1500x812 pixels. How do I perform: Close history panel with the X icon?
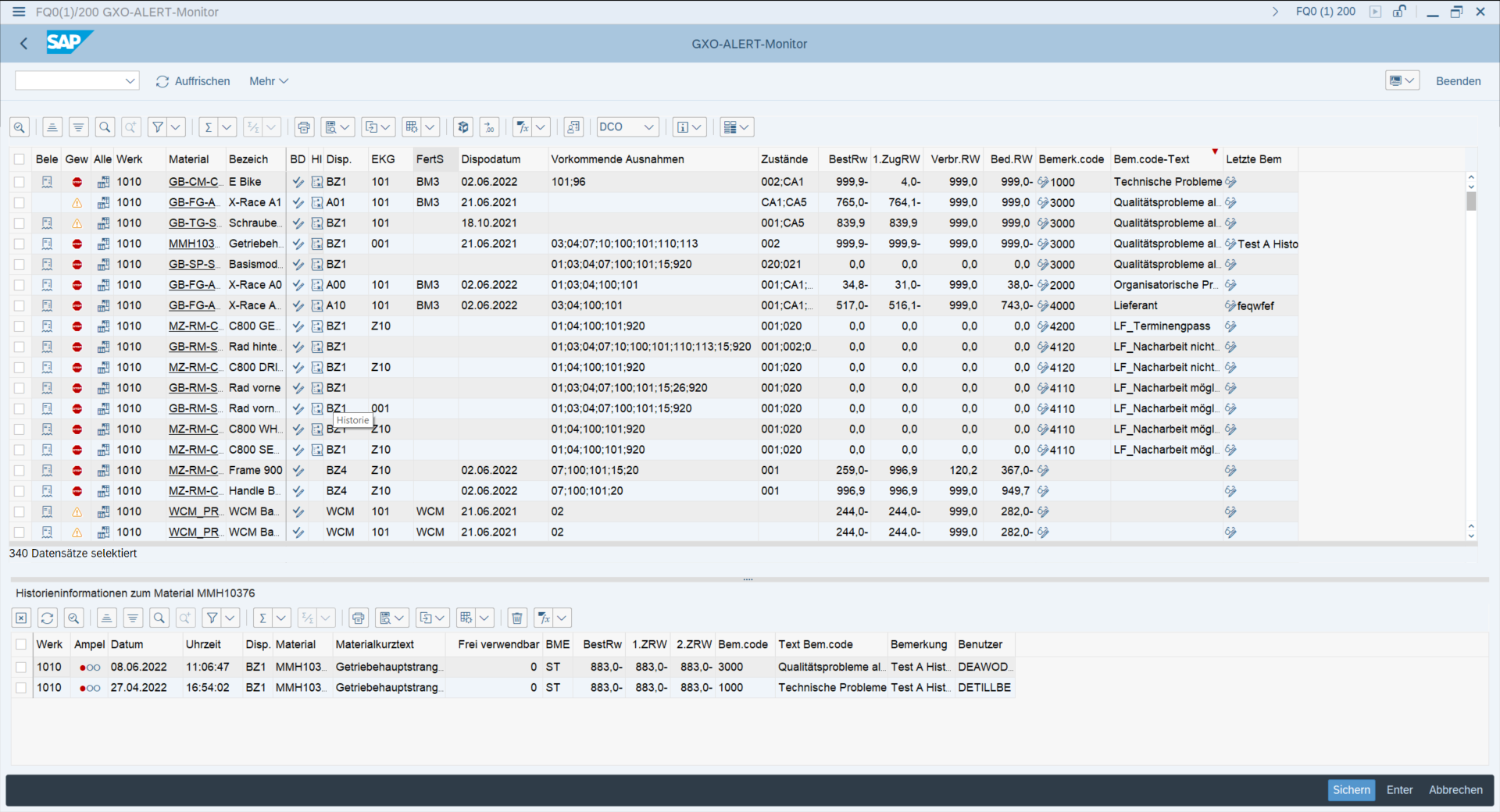[x=21, y=618]
